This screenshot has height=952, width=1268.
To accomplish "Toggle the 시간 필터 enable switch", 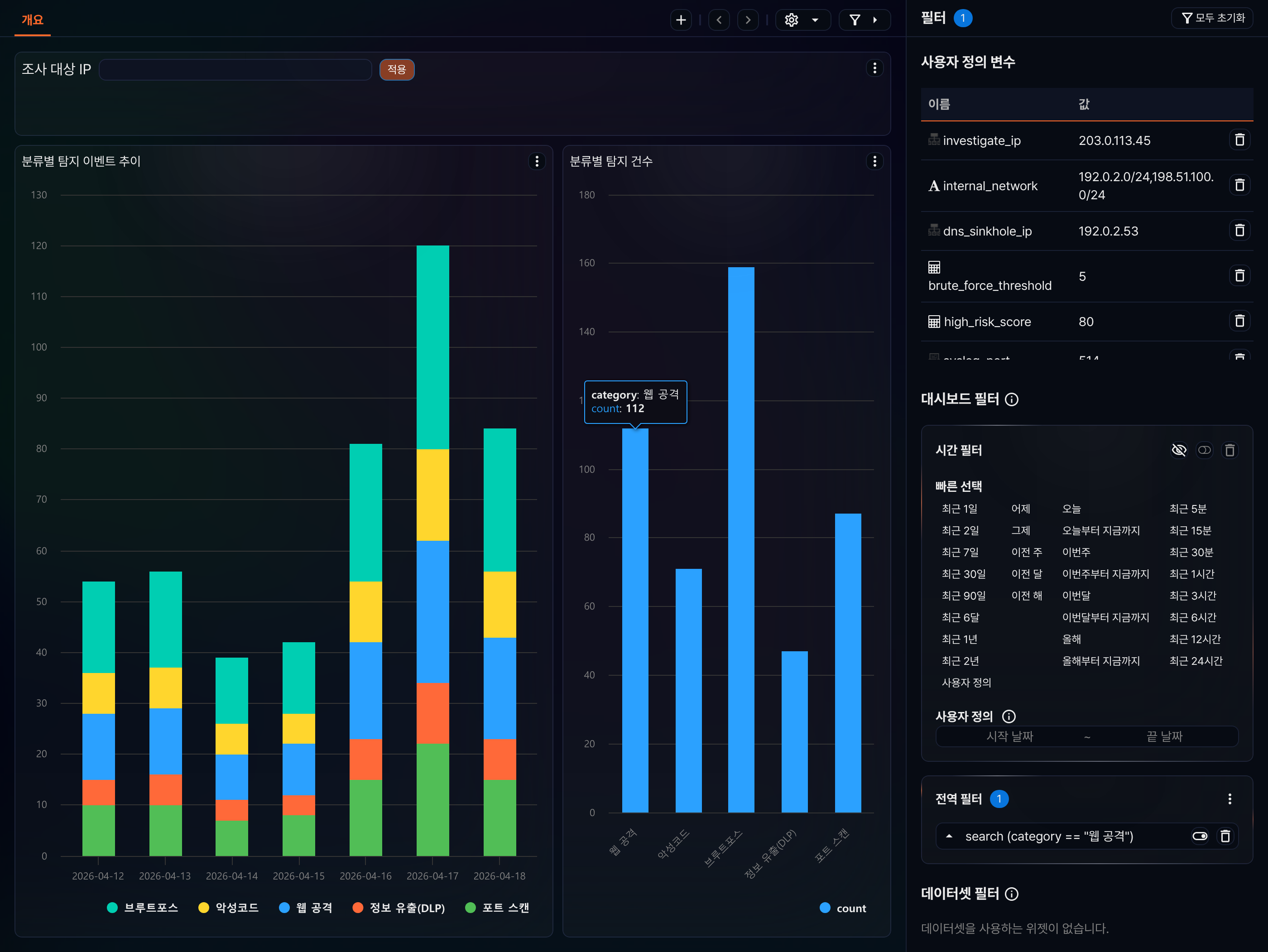I will (1204, 451).
